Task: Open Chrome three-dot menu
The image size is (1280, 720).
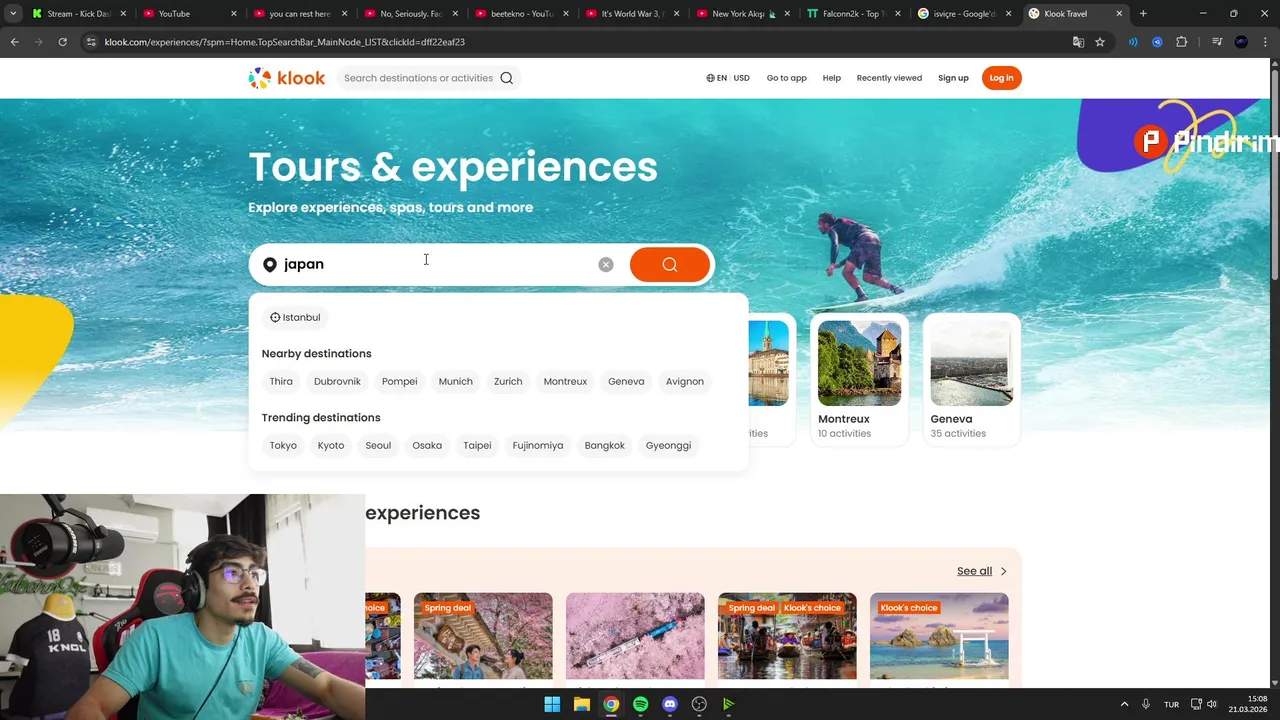Action: 1265,42
